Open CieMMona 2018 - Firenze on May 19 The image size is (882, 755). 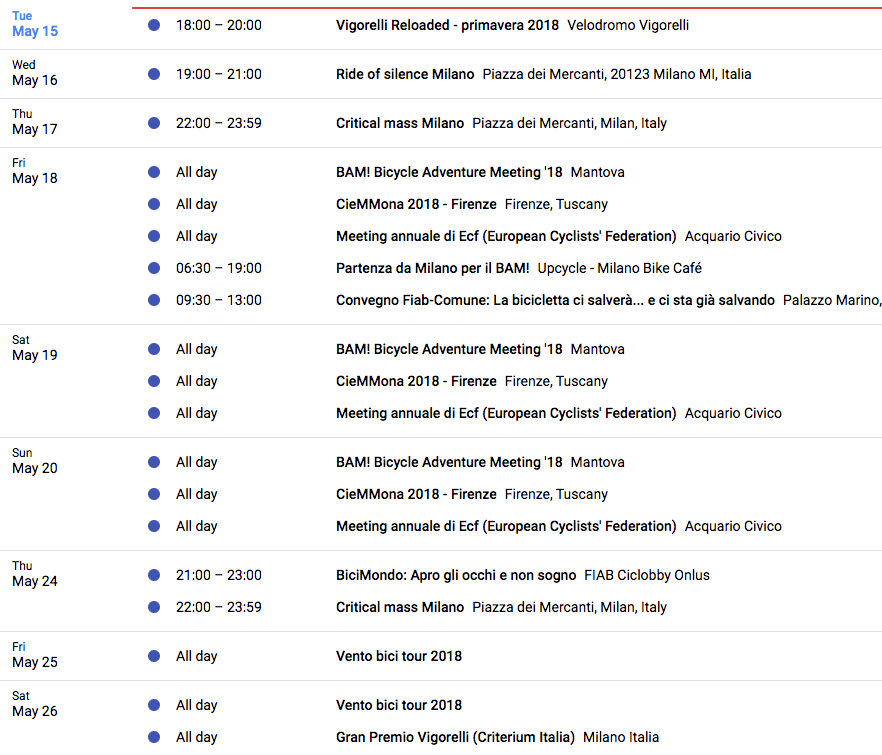(416, 381)
